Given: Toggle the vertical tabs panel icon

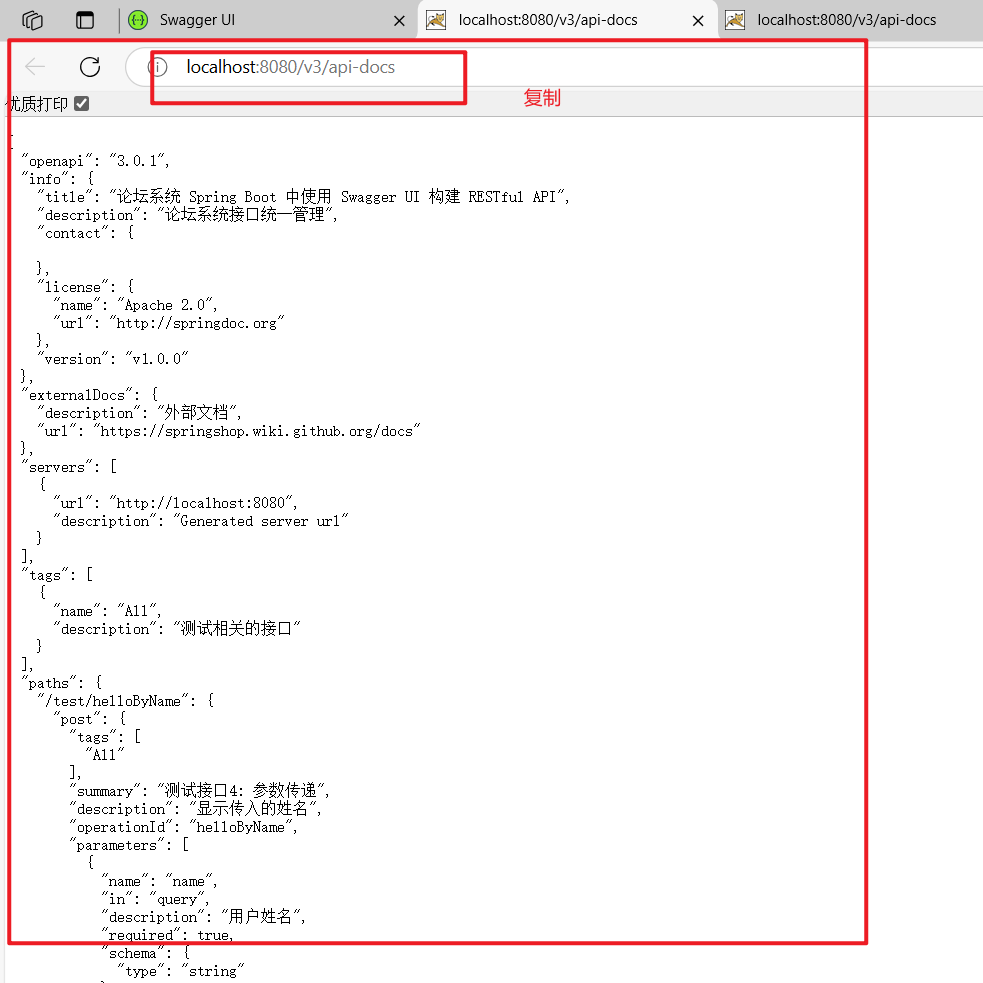Looking at the screenshot, I should (85, 20).
